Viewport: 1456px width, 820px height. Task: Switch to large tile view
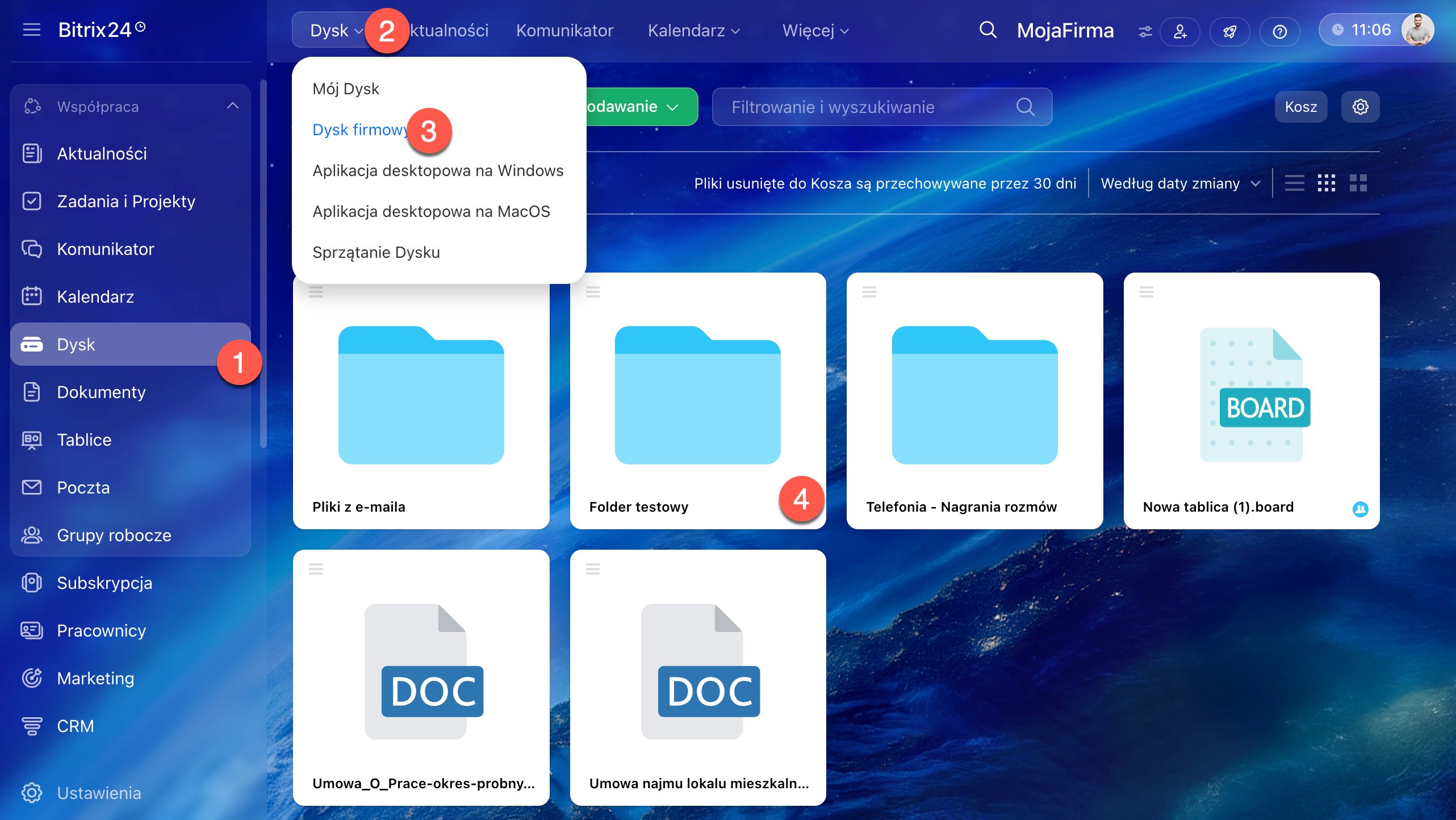click(1358, 183)
